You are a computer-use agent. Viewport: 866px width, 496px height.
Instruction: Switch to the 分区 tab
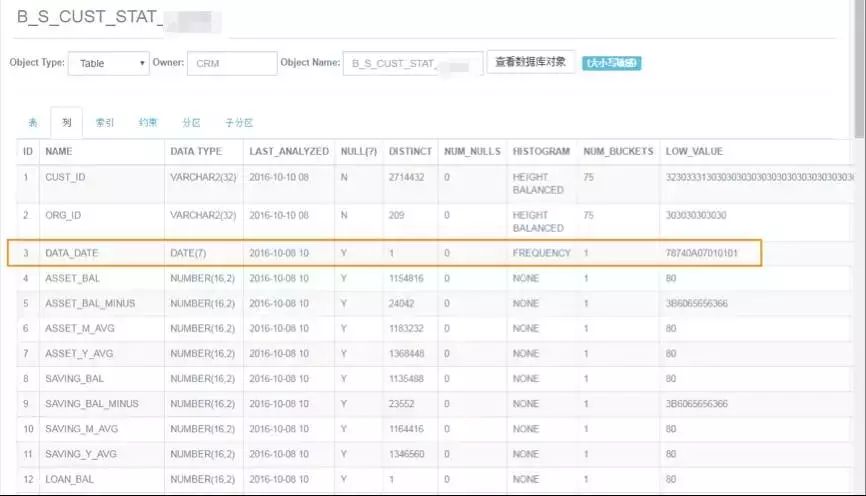click(191, 123)
